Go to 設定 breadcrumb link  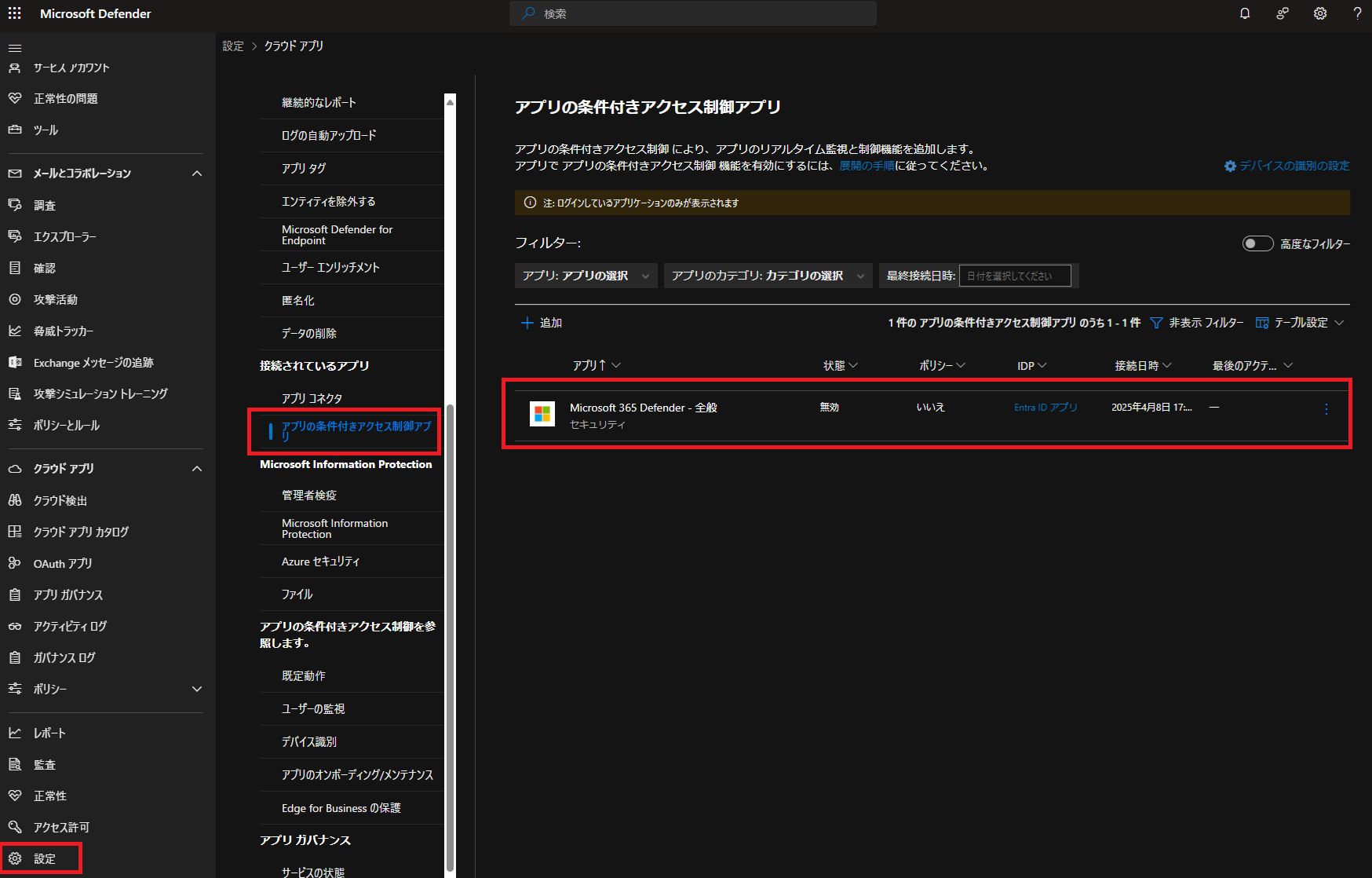233,46
